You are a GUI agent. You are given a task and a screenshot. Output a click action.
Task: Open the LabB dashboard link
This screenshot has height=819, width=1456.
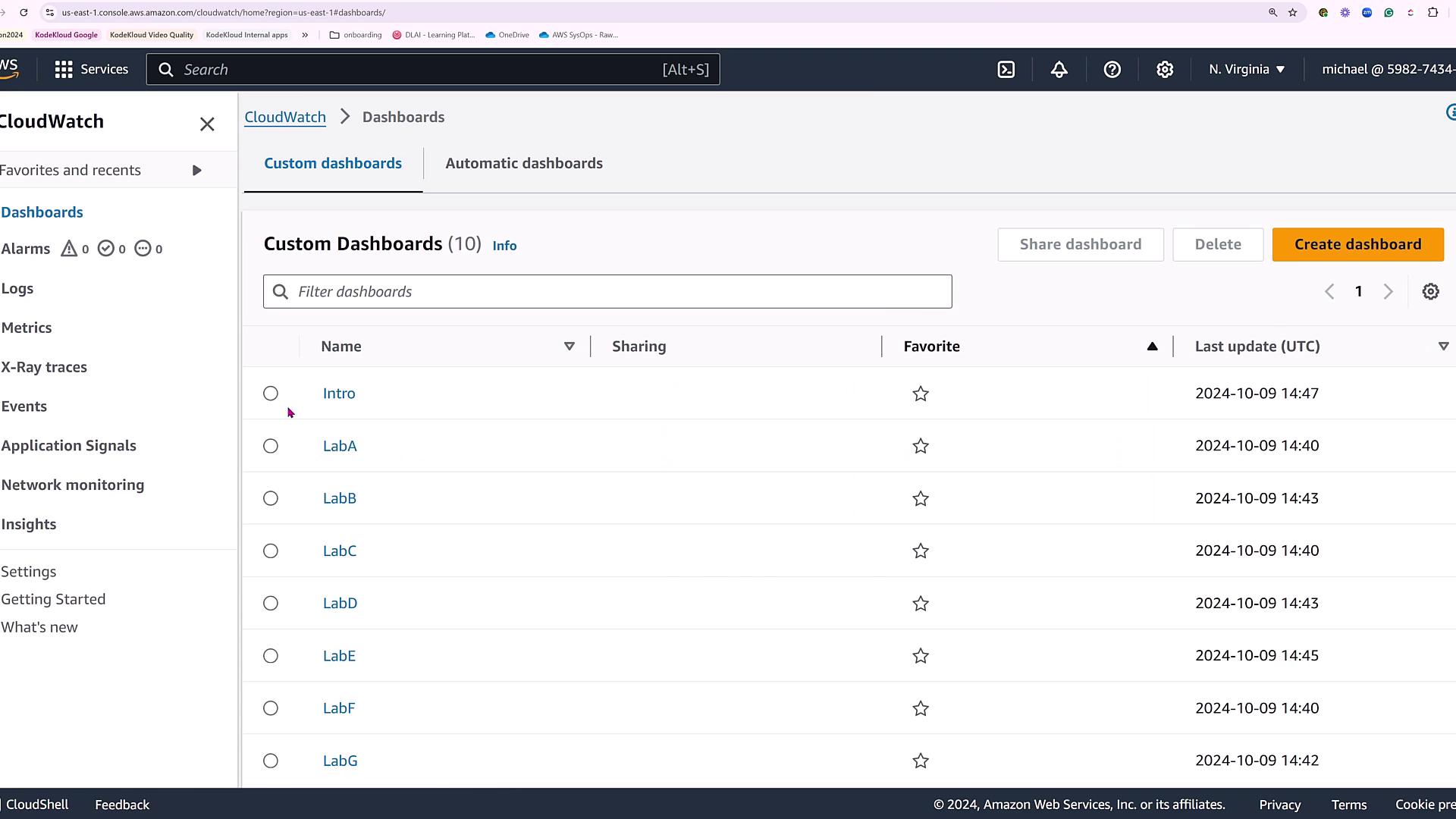tap(339, 498)
